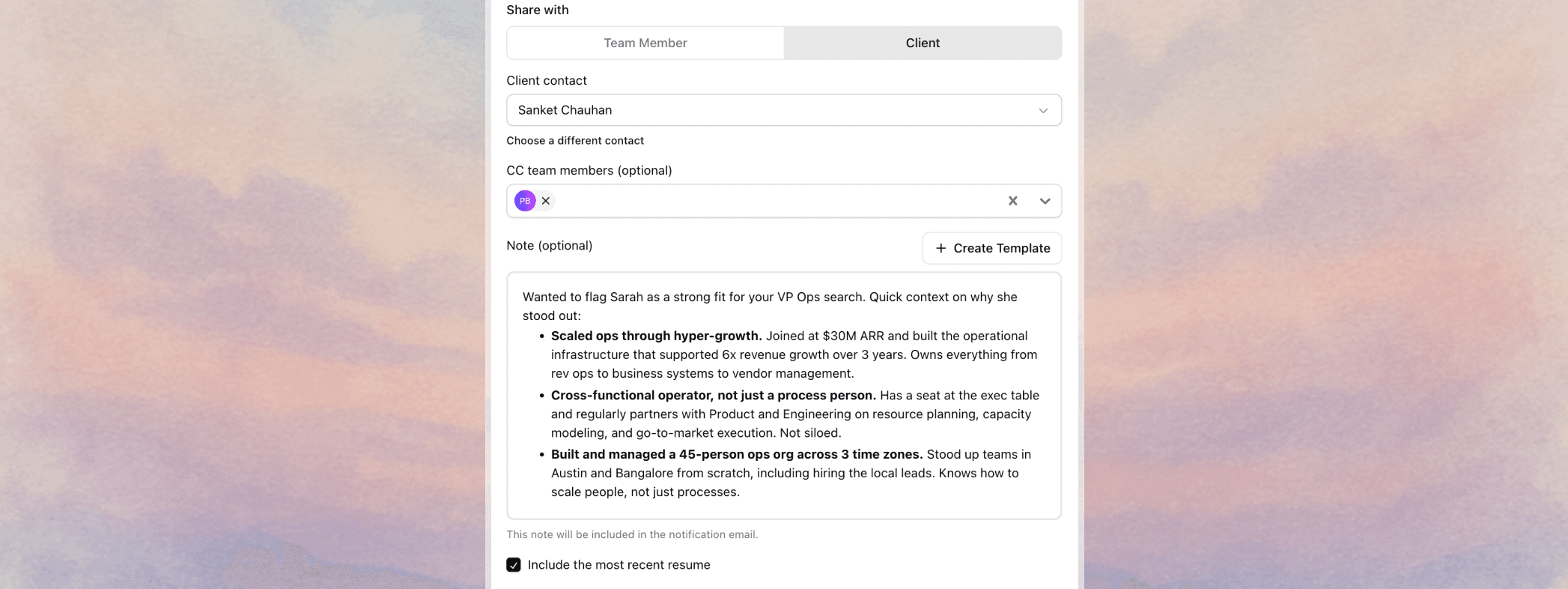
Task: Switch to the Team Member tab
Action: [x=644, y=43]
